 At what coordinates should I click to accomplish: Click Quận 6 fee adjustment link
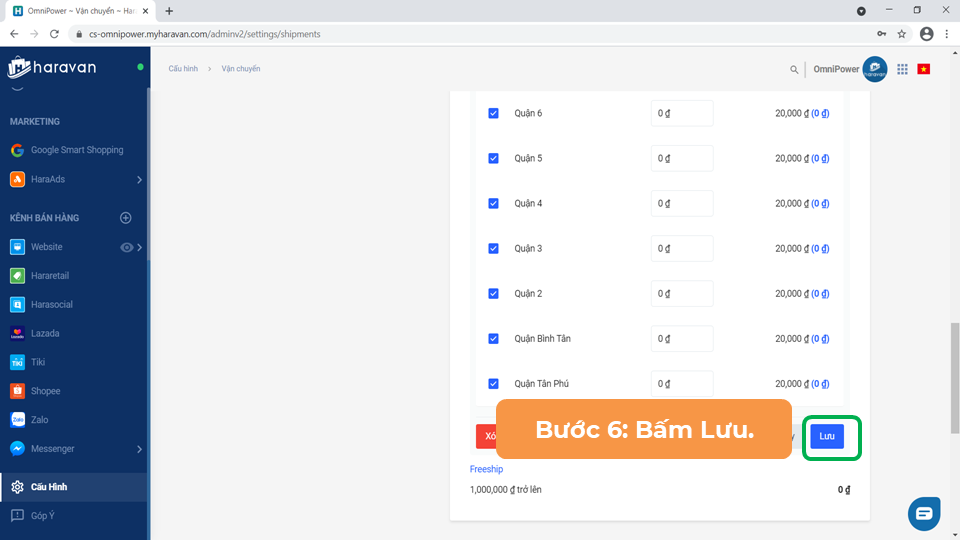pyautogui.click(x=820, y=113)
